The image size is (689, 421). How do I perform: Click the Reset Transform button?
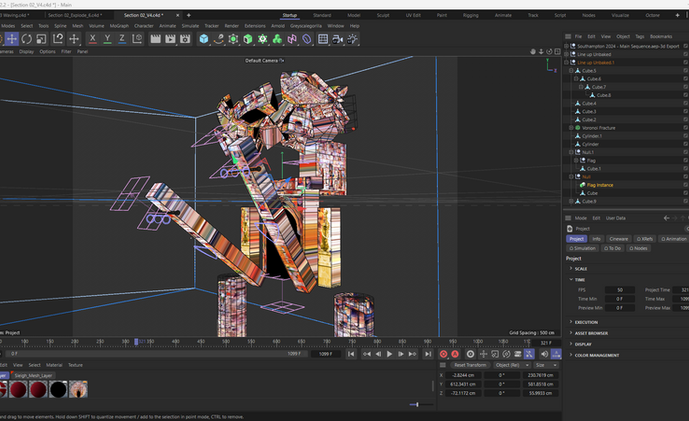coord(470,365)
